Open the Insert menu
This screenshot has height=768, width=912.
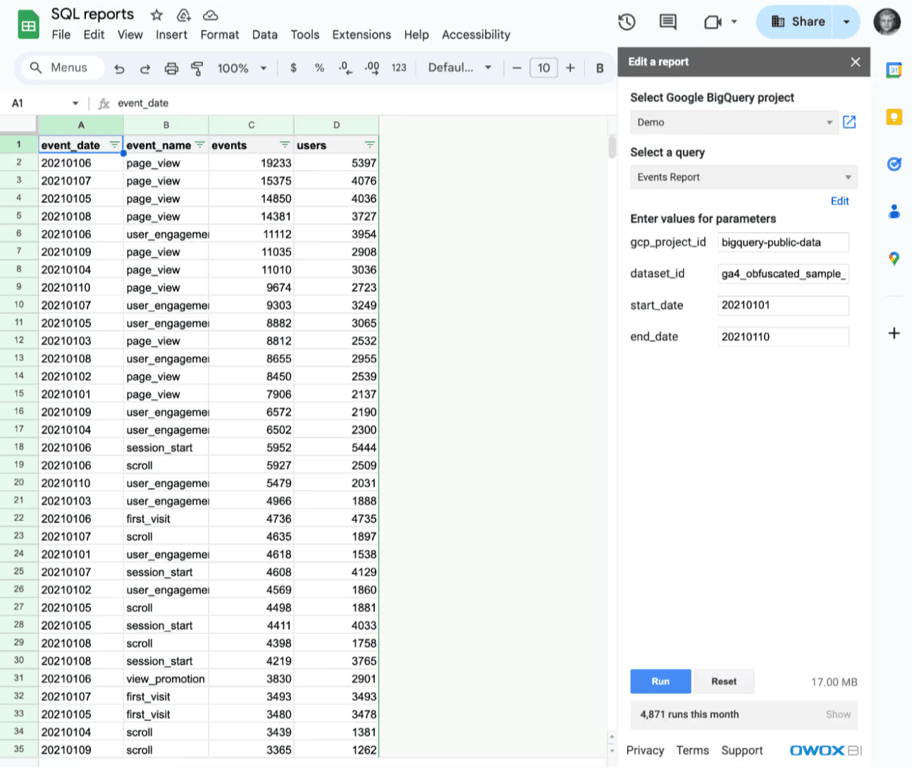[172, 35]
